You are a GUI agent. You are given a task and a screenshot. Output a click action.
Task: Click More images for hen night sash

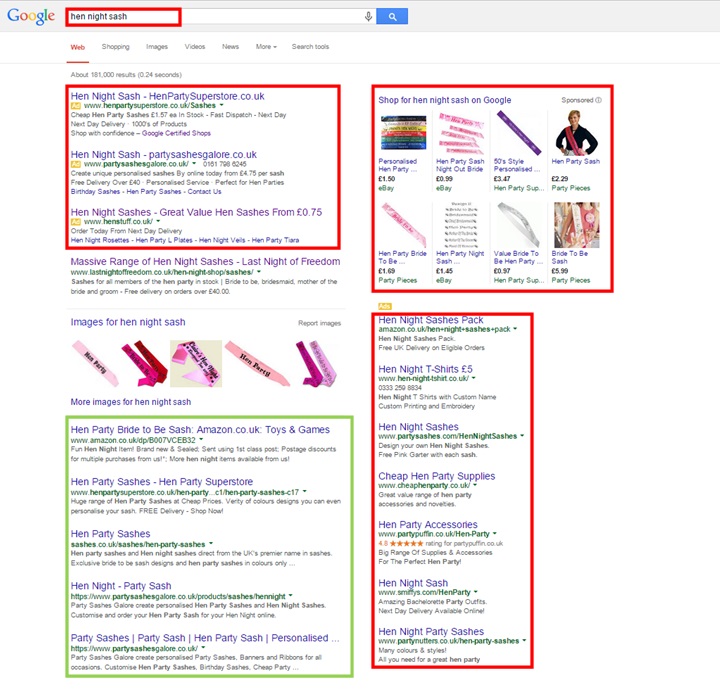pos(131,402)
